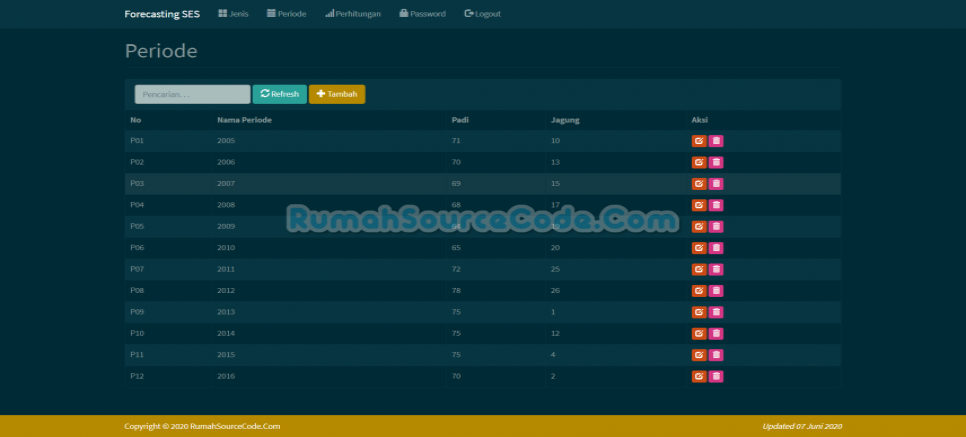Click the Periode page heading
The width and height of the screenshot is (966, 437).
[161, 51]
